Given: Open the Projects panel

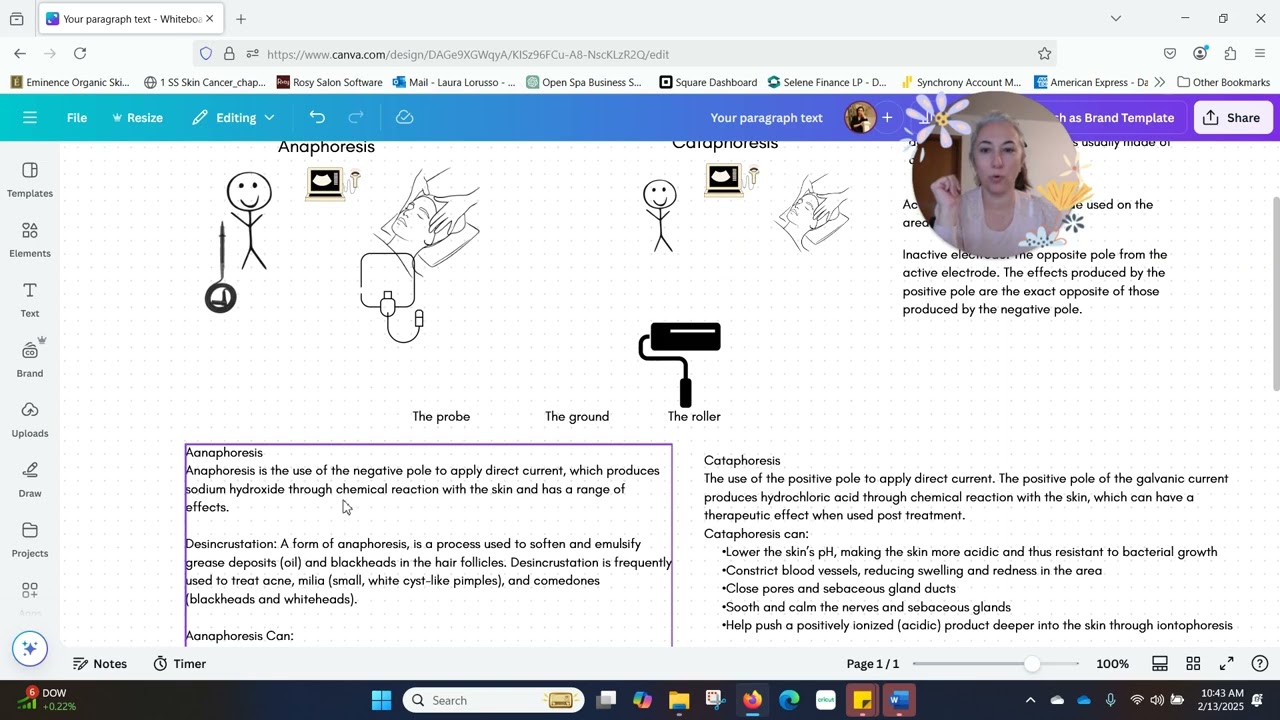Looking at the screenshot, I should click(30, 540).
